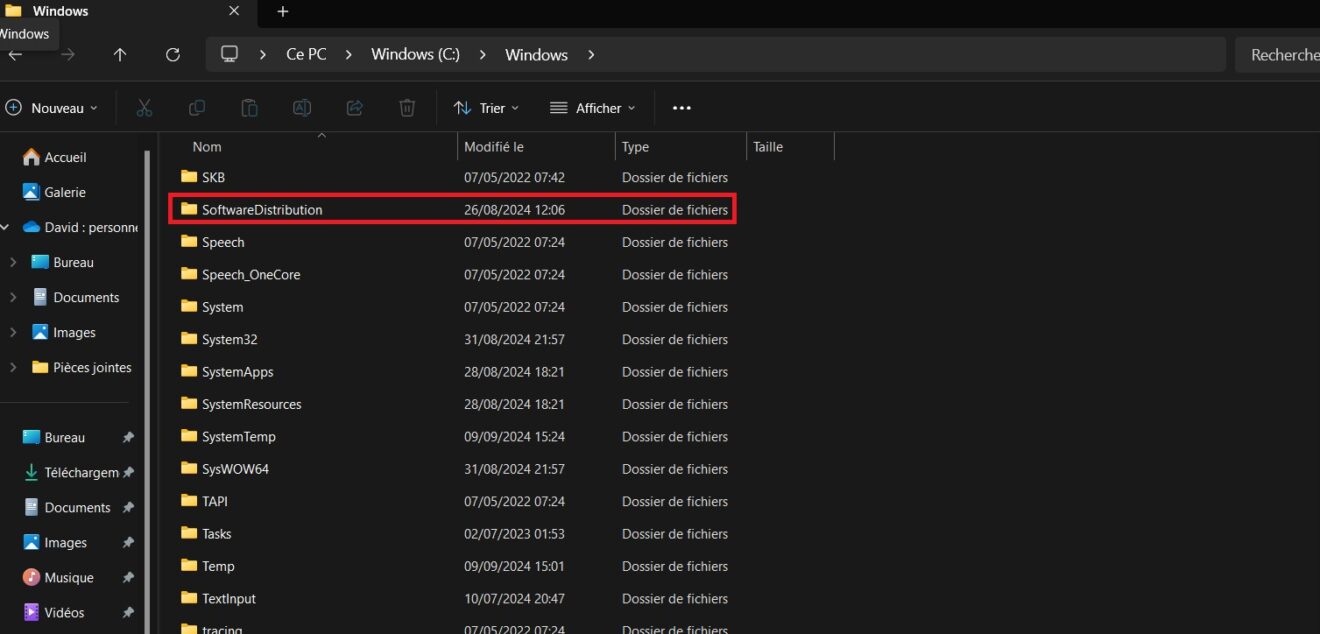
Task: Sort files by clicking the Nom column header
Action: tap(206, 146)
